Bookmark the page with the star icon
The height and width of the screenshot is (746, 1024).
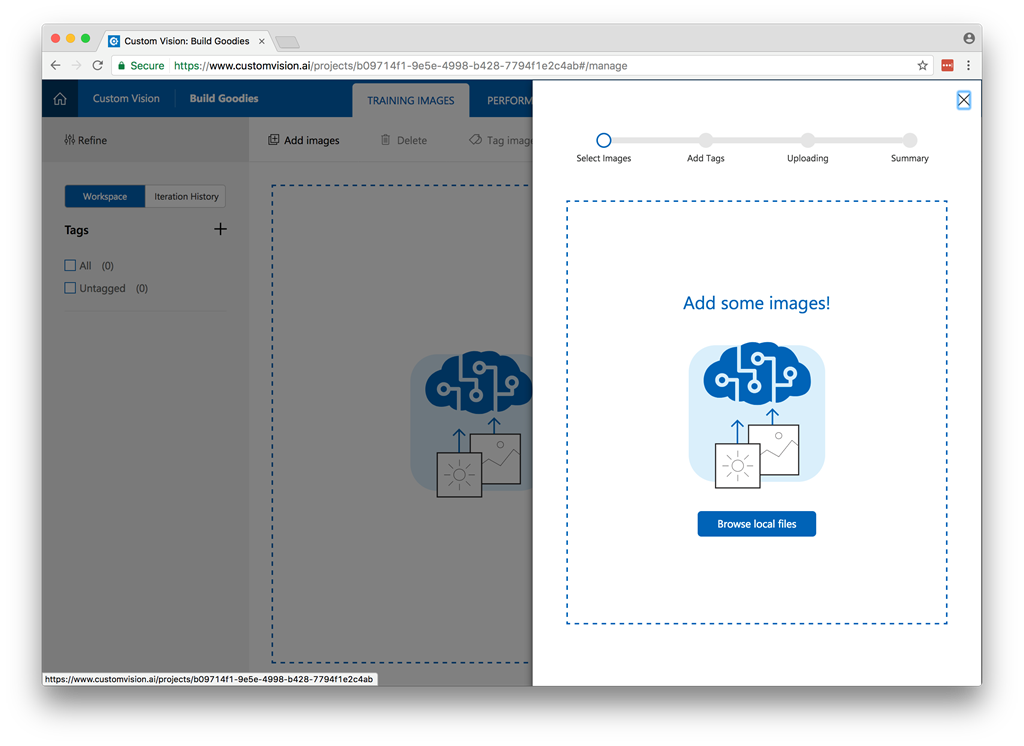(922, 65)
